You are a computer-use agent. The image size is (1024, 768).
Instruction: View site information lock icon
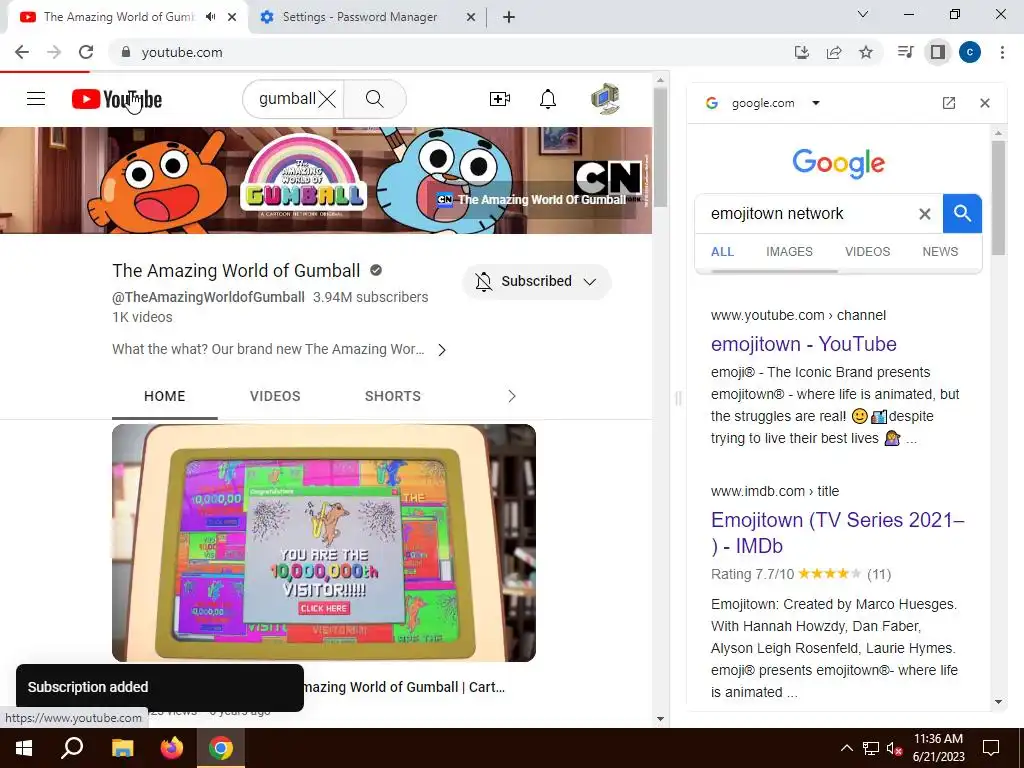coord(126,52)
